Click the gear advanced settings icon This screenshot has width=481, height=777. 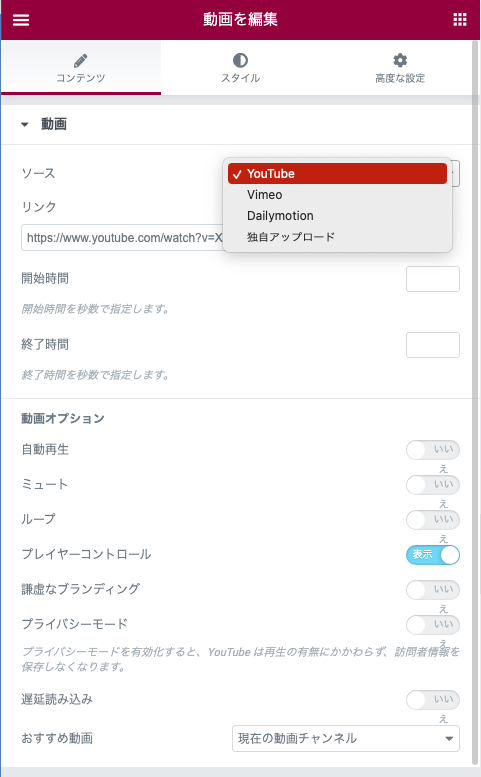[x=400, y=60]
